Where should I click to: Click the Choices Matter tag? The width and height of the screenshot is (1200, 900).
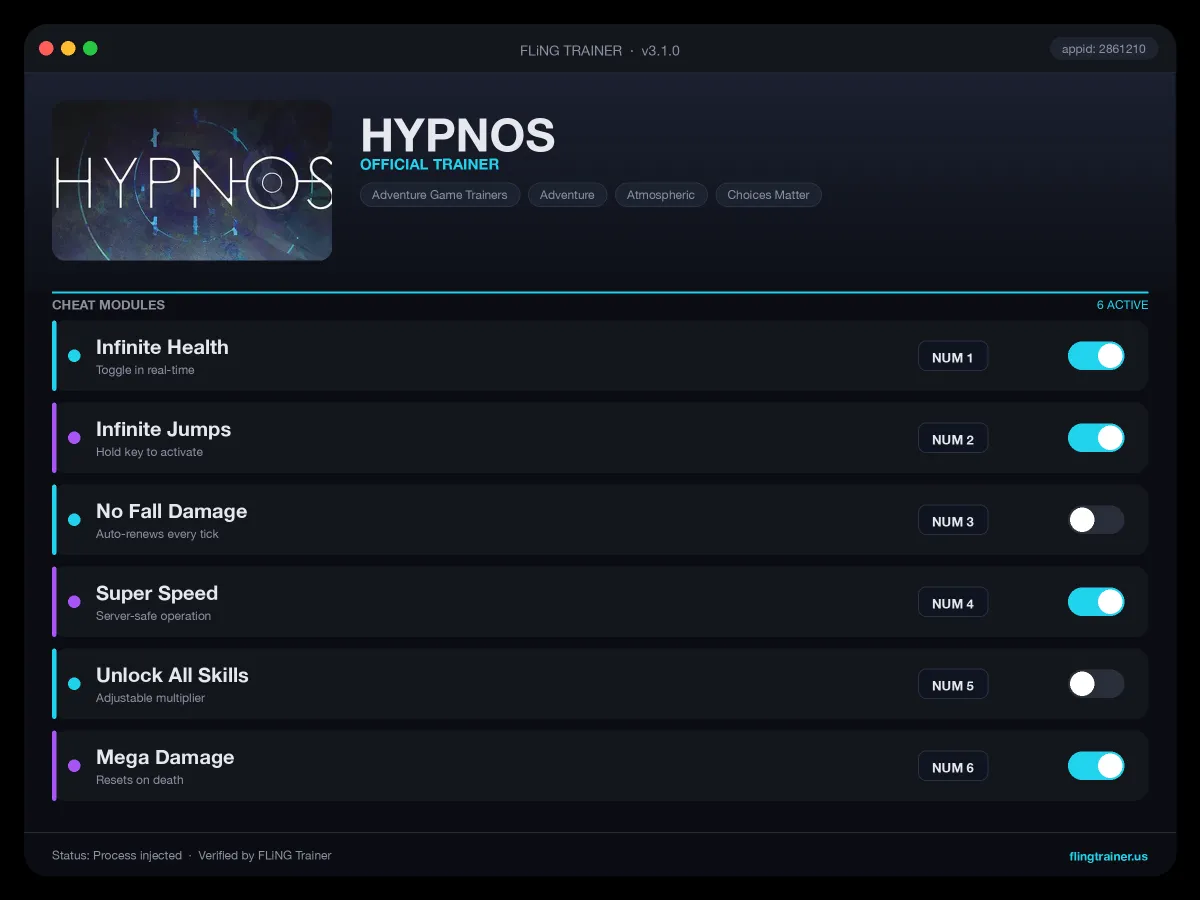[768, 195]
